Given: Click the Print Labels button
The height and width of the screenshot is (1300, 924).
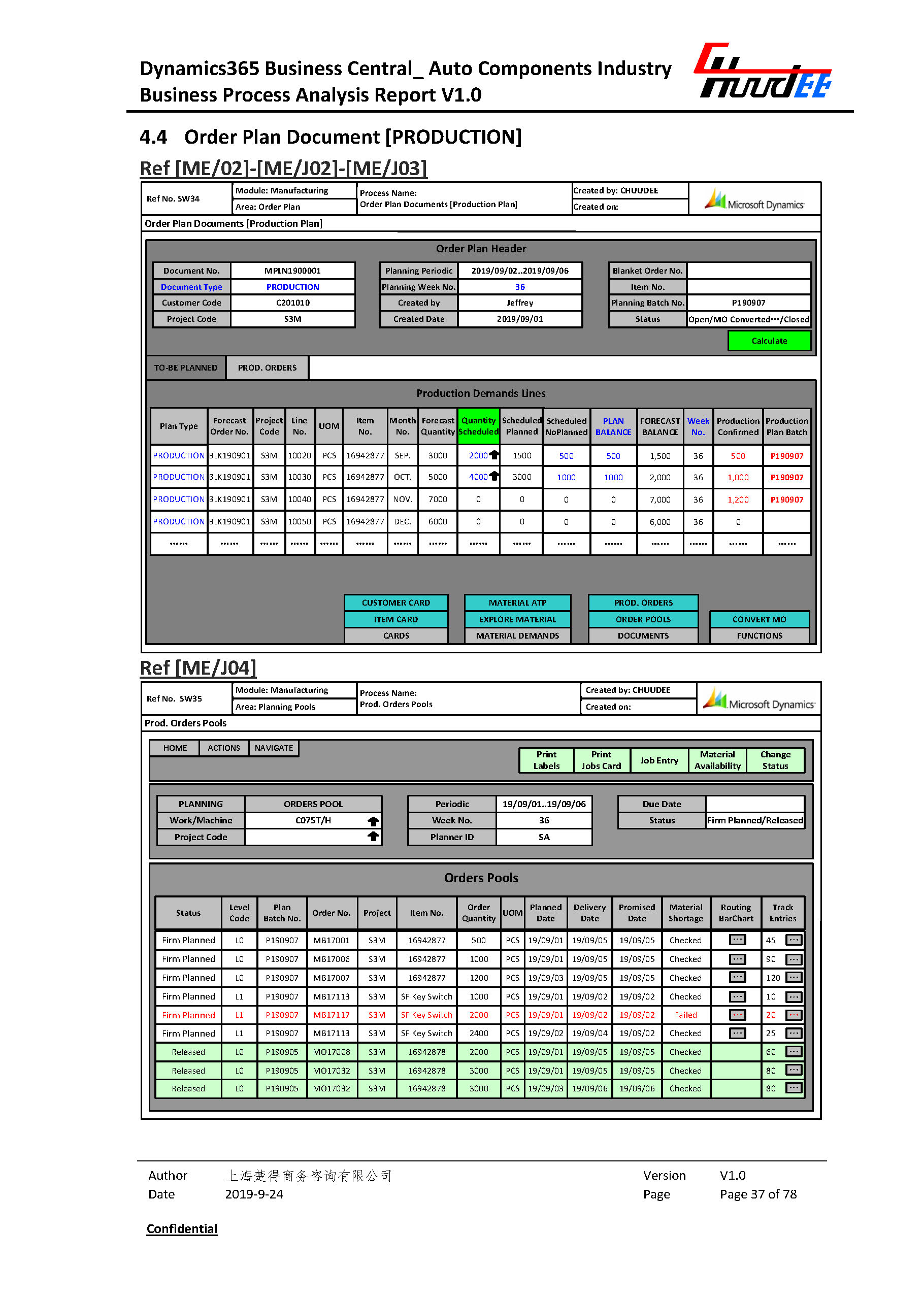Looking at the screenshot, I should point(546,760).
